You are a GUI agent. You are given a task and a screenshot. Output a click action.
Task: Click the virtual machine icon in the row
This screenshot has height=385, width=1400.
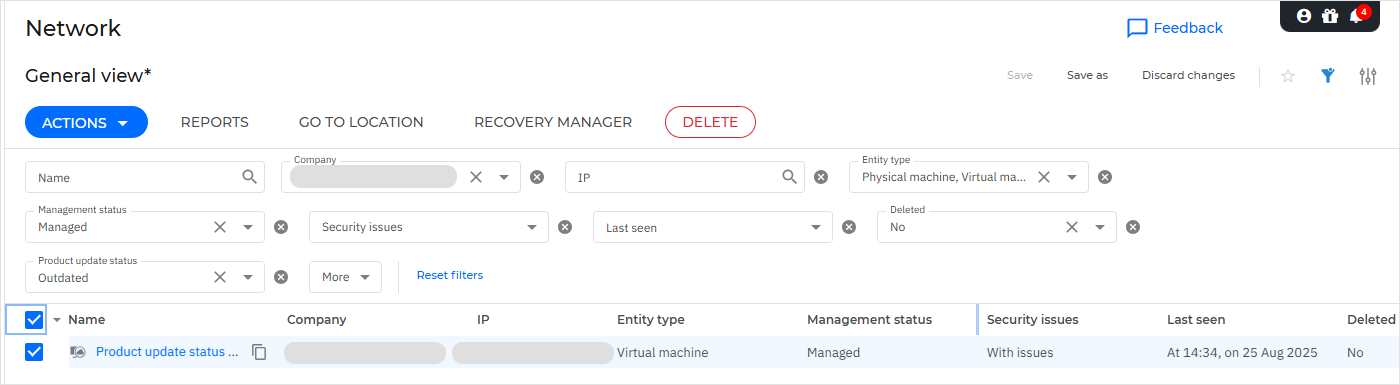[x=78, y=352]
